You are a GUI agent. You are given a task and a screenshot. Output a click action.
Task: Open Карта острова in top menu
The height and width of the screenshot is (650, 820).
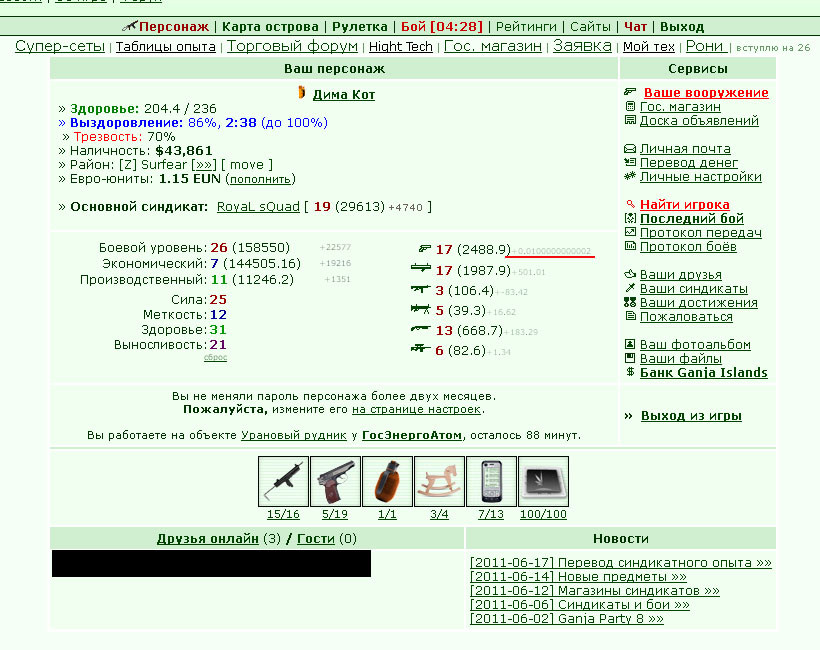270,27
